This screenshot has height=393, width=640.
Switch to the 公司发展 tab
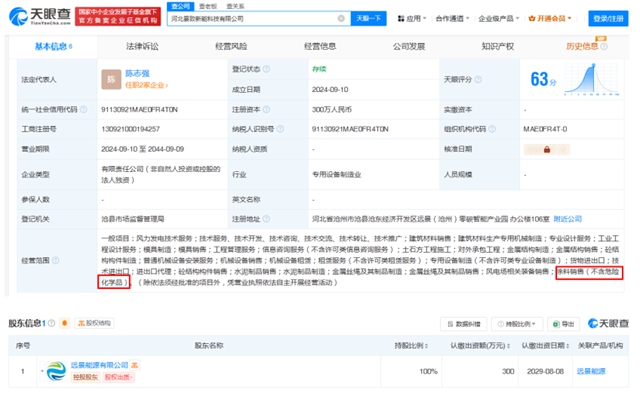[409, 47]
